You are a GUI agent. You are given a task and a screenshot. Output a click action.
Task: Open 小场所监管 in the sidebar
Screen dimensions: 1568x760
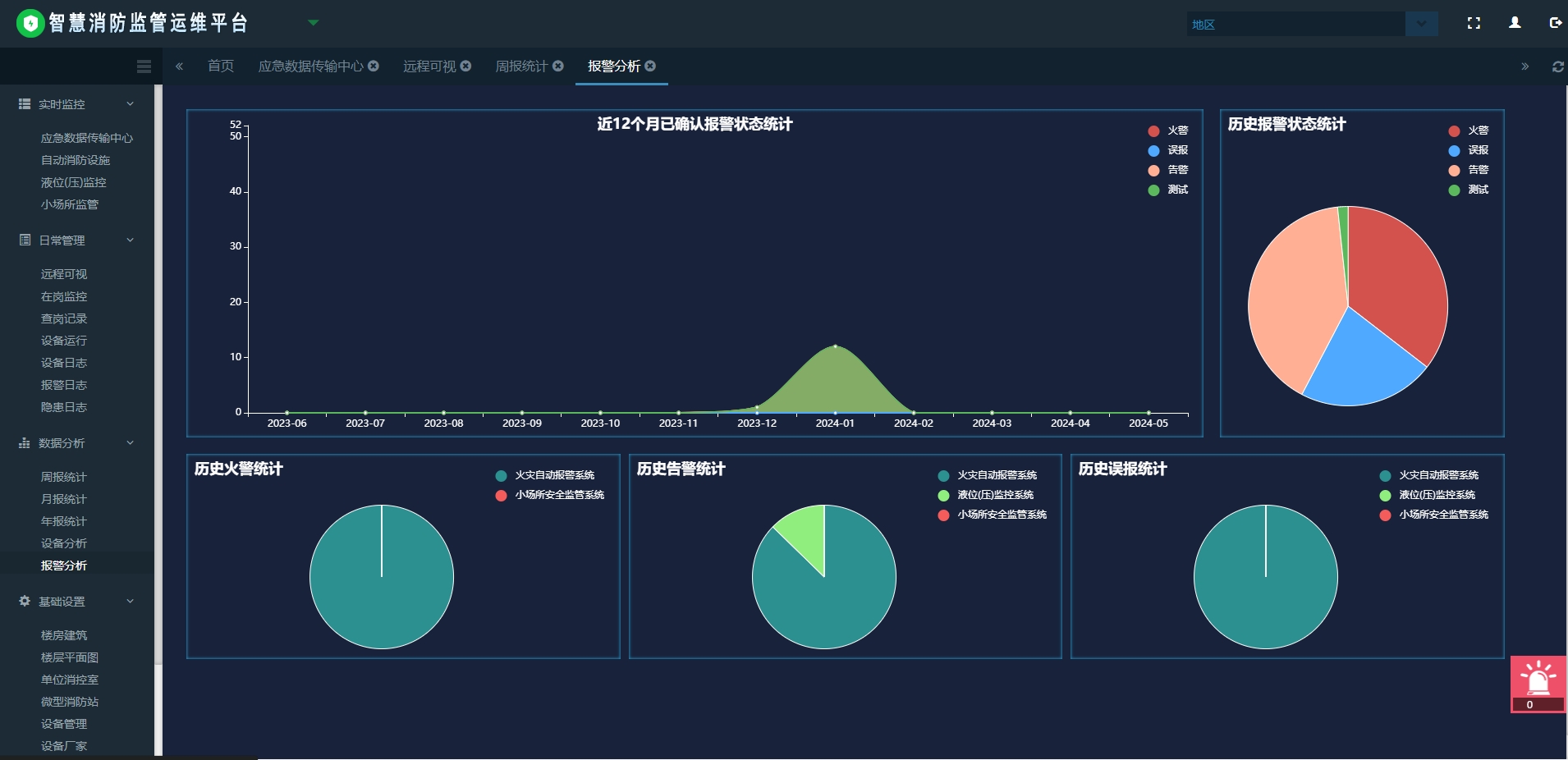70,204
